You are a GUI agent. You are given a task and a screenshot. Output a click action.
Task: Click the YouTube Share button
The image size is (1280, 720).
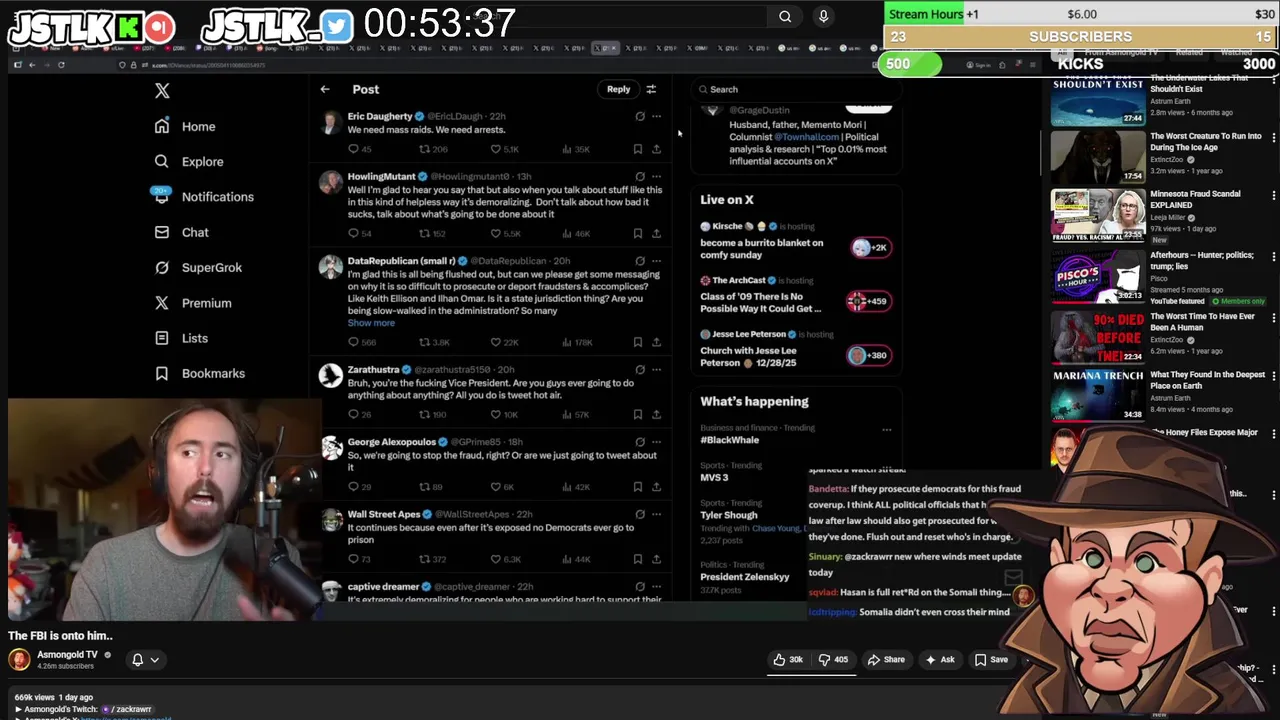pyautogui.click(x=886, y=660)
